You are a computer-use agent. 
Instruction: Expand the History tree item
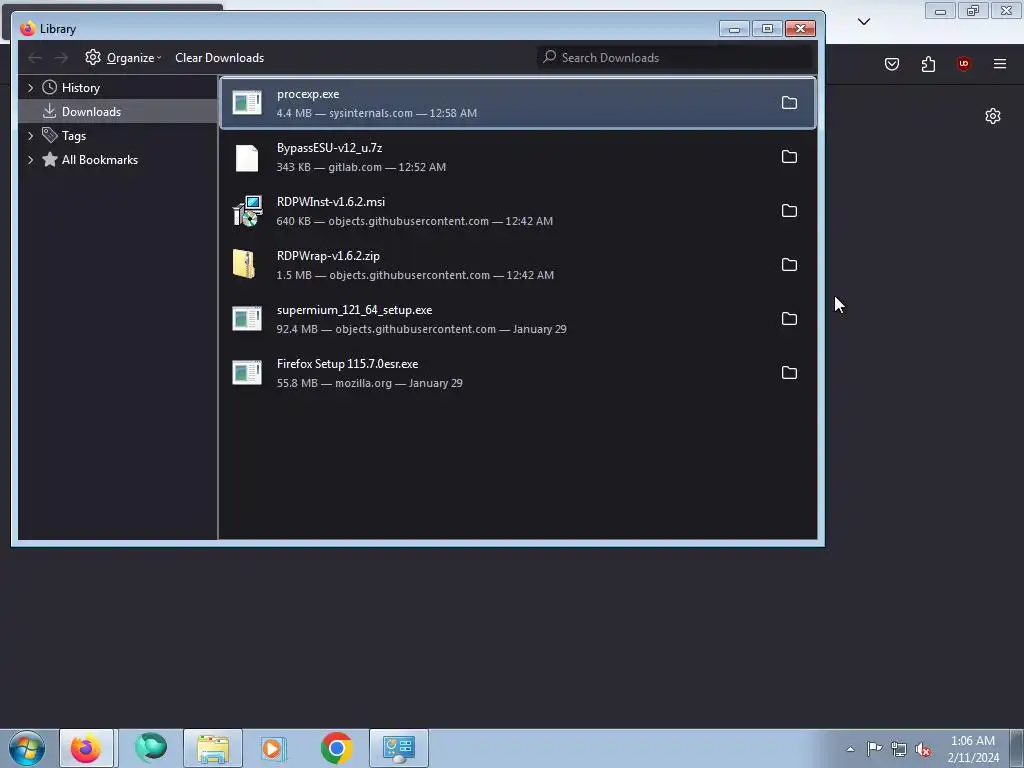(30, 88)
